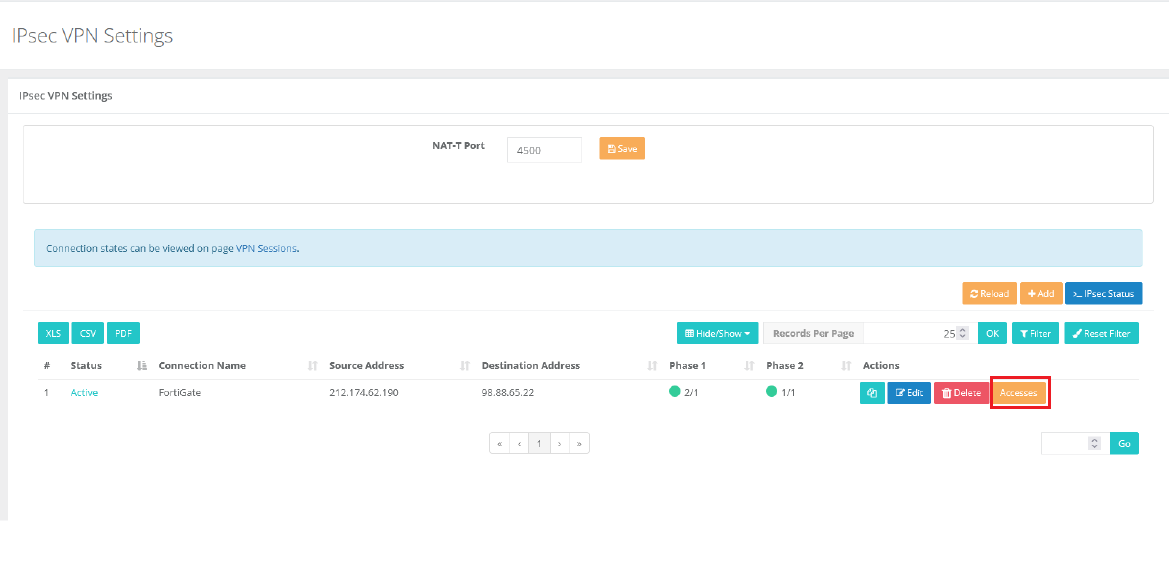Screen dimensions: 1169x577
Task: Click the NAT-T Port input field
Action: (544, 150)
